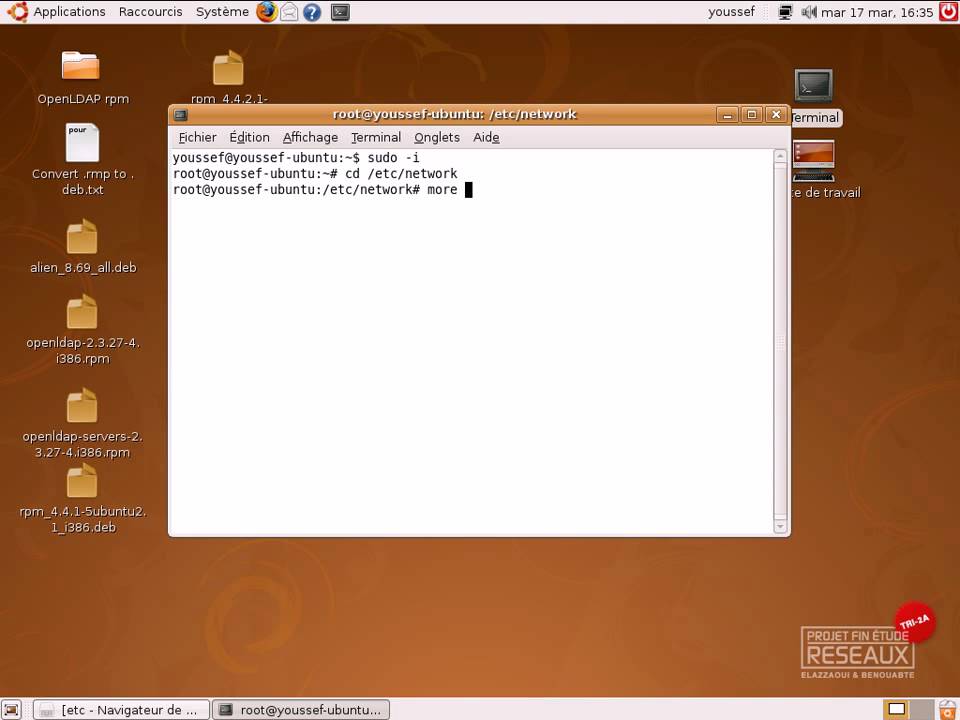This screenshot has width=960, height=720.
Task: Open the trash icon in bottom panel
Action: (948, 710)
